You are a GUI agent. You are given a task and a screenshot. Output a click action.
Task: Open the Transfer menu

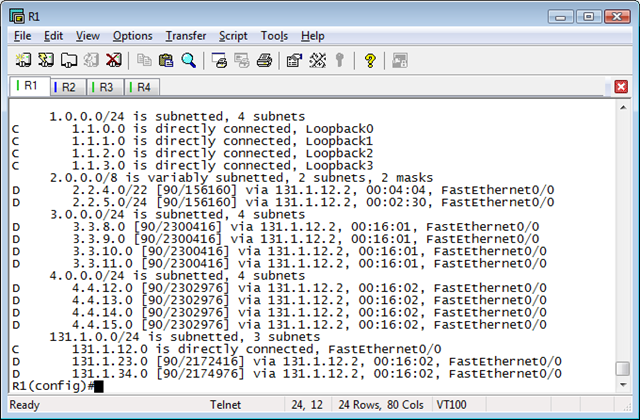point(186,36)
